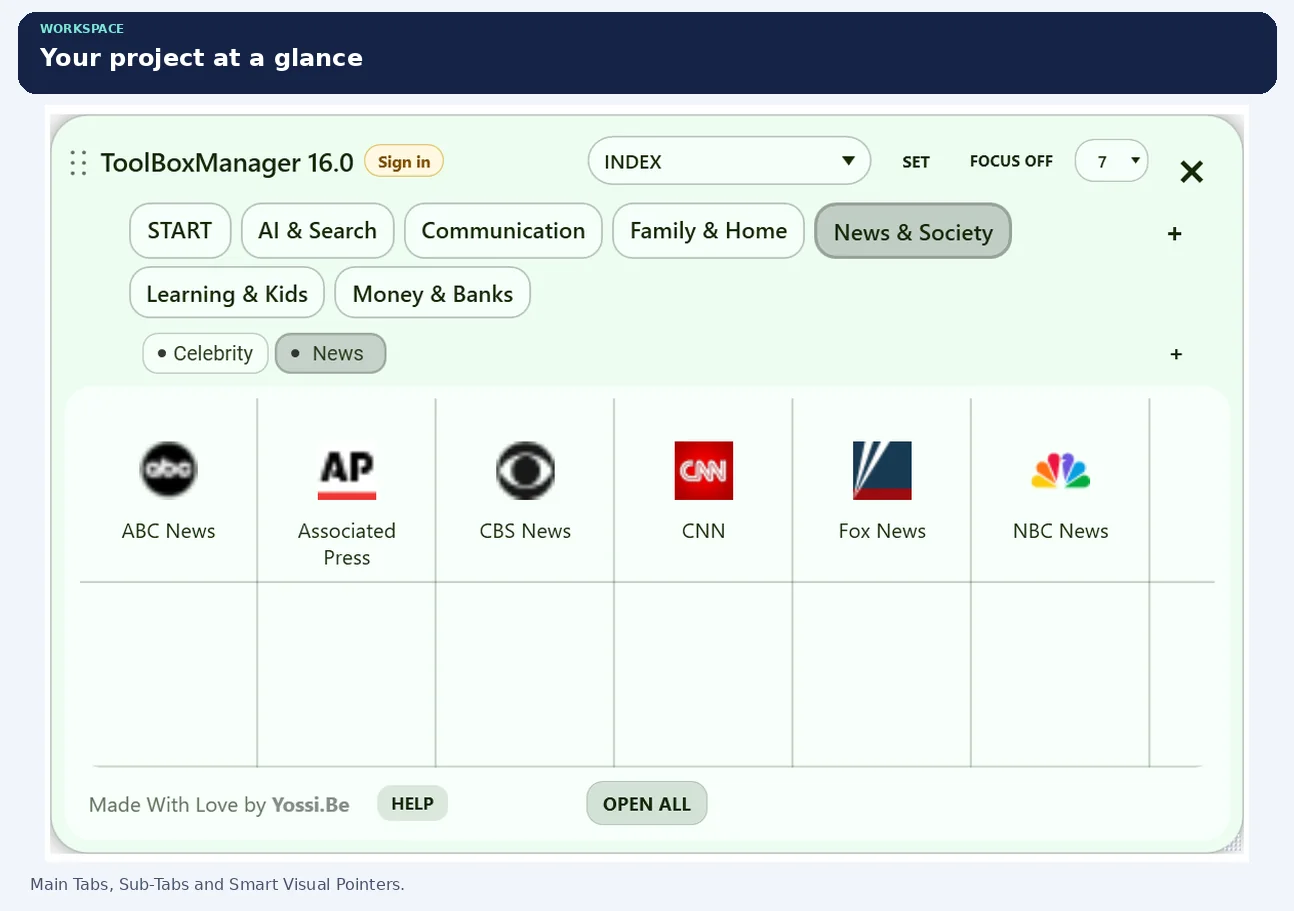Click the ToolBoxManager 16.0 title

(227, 163)
